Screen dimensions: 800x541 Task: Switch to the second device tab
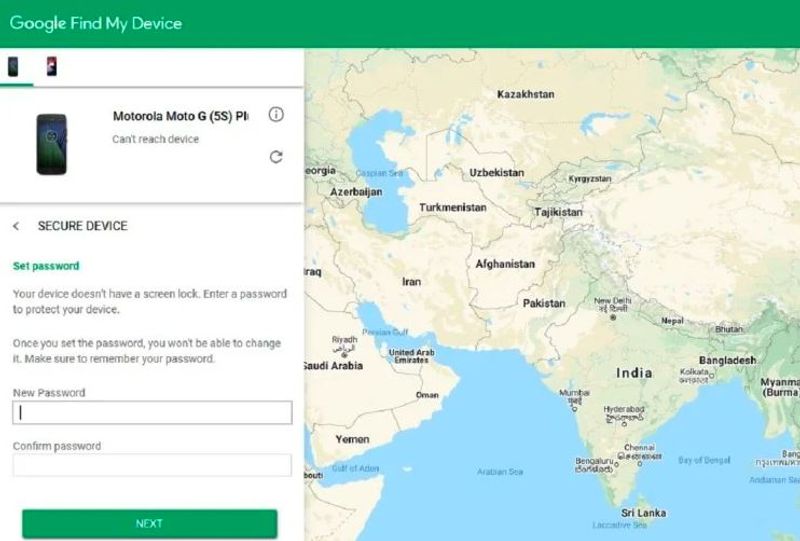(52, 66)
